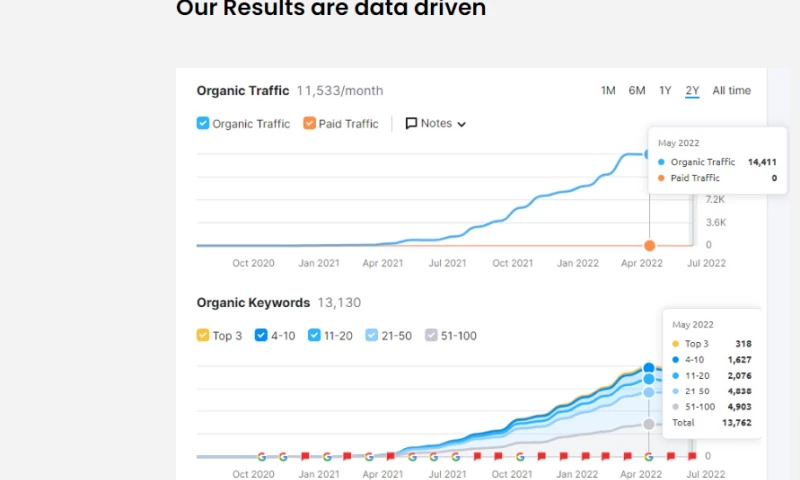Click the gray 51-100 data point on chart
The image size is (800, 480).
pyautogui.click(x=649, y=424)
